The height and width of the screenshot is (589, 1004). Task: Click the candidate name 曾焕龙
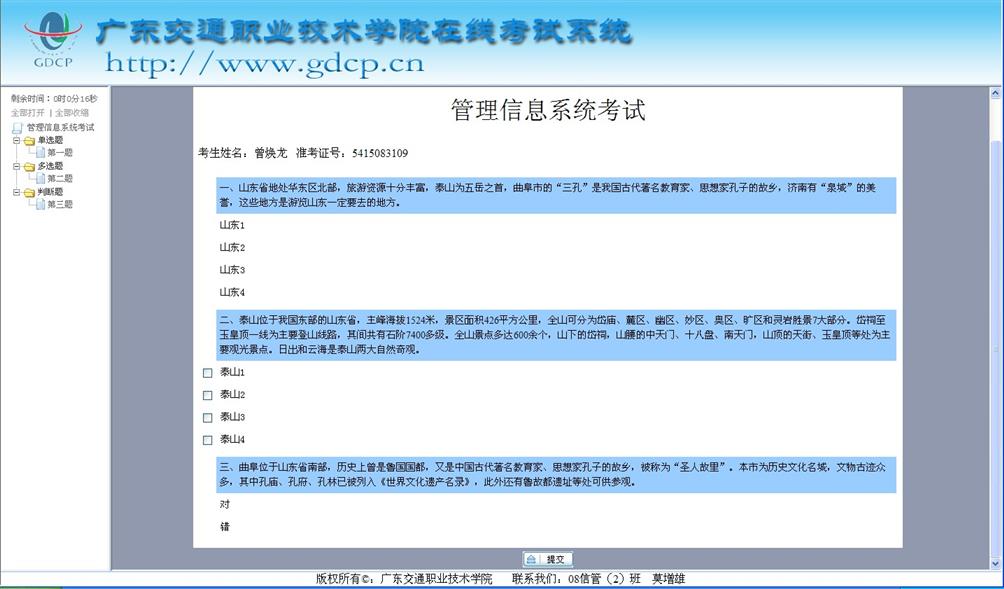coord(271,153)
